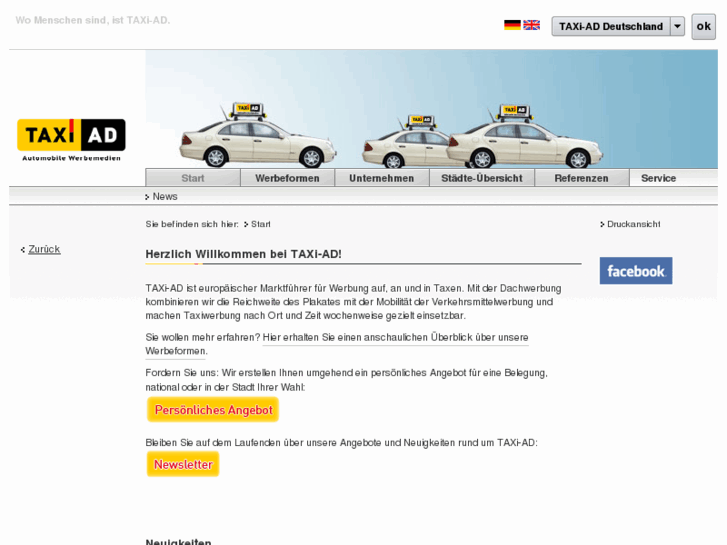Open the Referenzen navigation tab
727x545 pixels.
click(581, 178)
